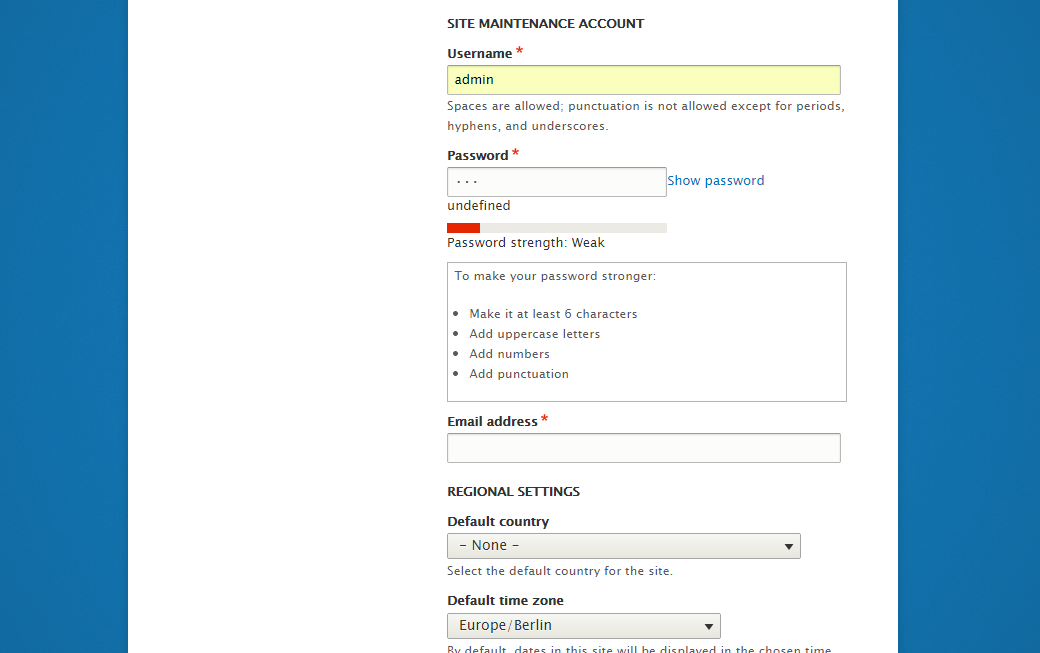Click the 'Add punctuation' suggestion
The image size is (1040, 653).
[x=519, y=374]
